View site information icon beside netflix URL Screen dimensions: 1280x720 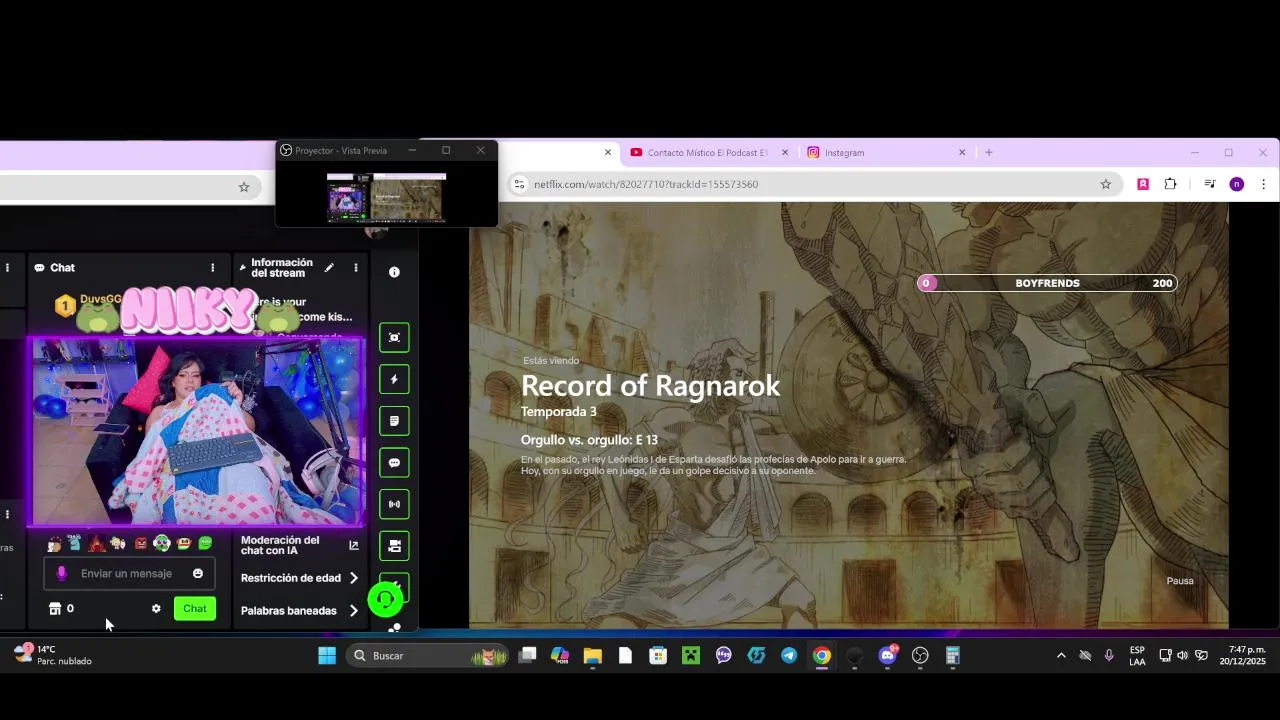coord(518,184)
